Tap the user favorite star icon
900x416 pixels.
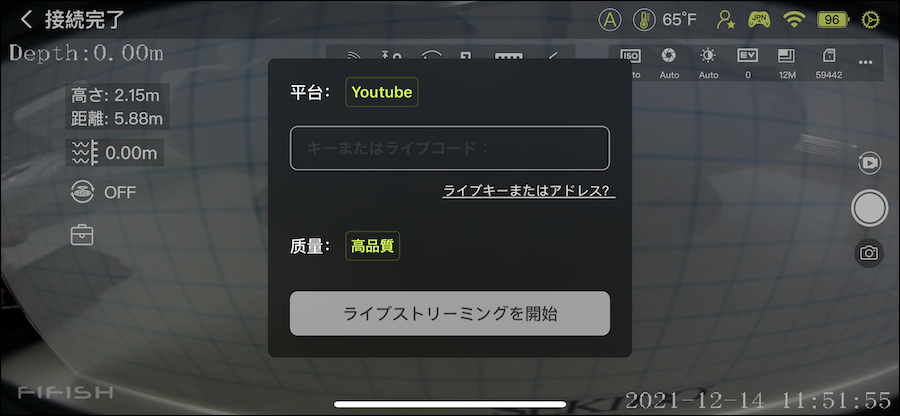(726, 19)
